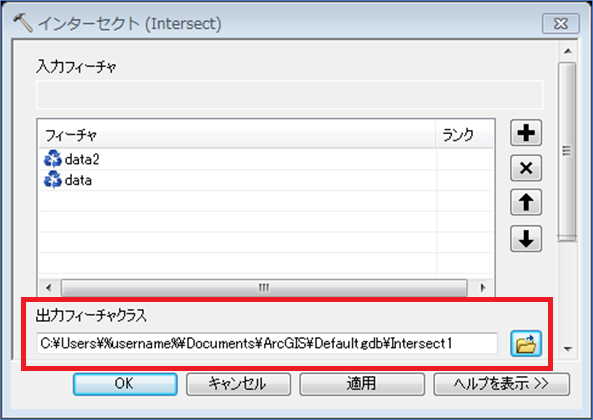The width and height of the screenshot is (593, 420).
Task: Move the feature up with the up arrow icon
Action: 526,203
